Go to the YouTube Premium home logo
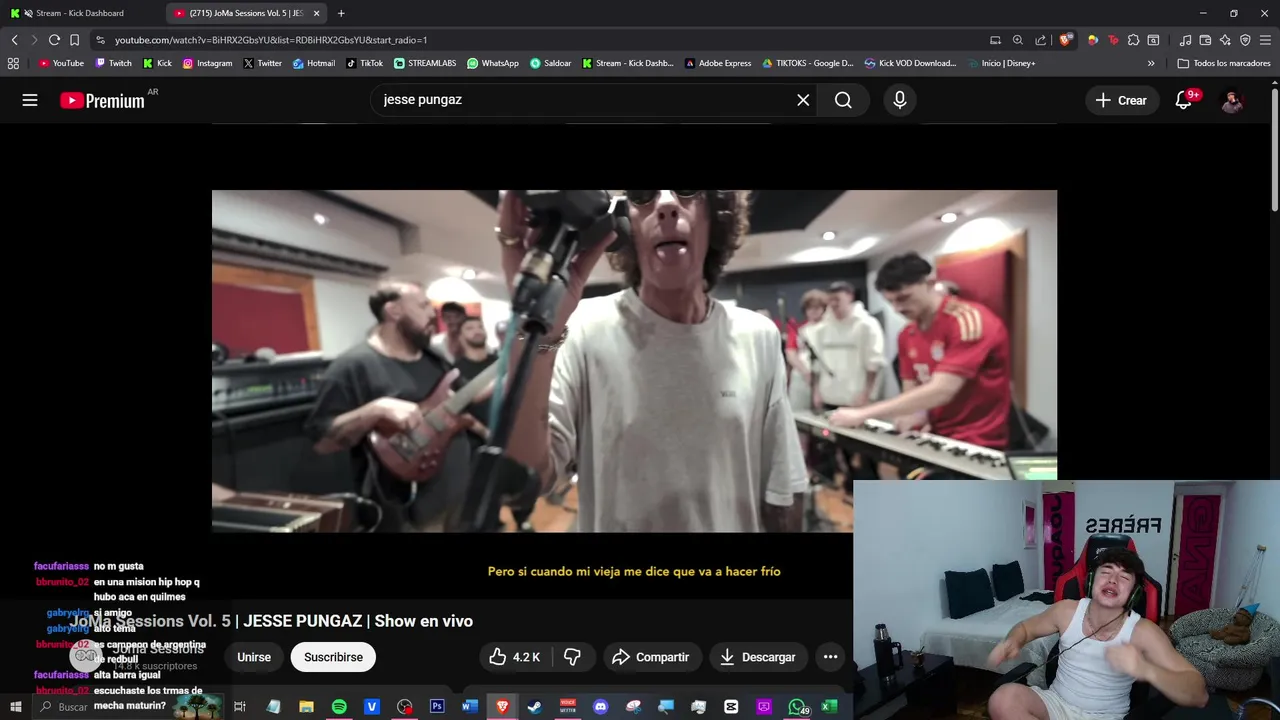The height and width of the screenshot is (720, 1280). [102, 100]
